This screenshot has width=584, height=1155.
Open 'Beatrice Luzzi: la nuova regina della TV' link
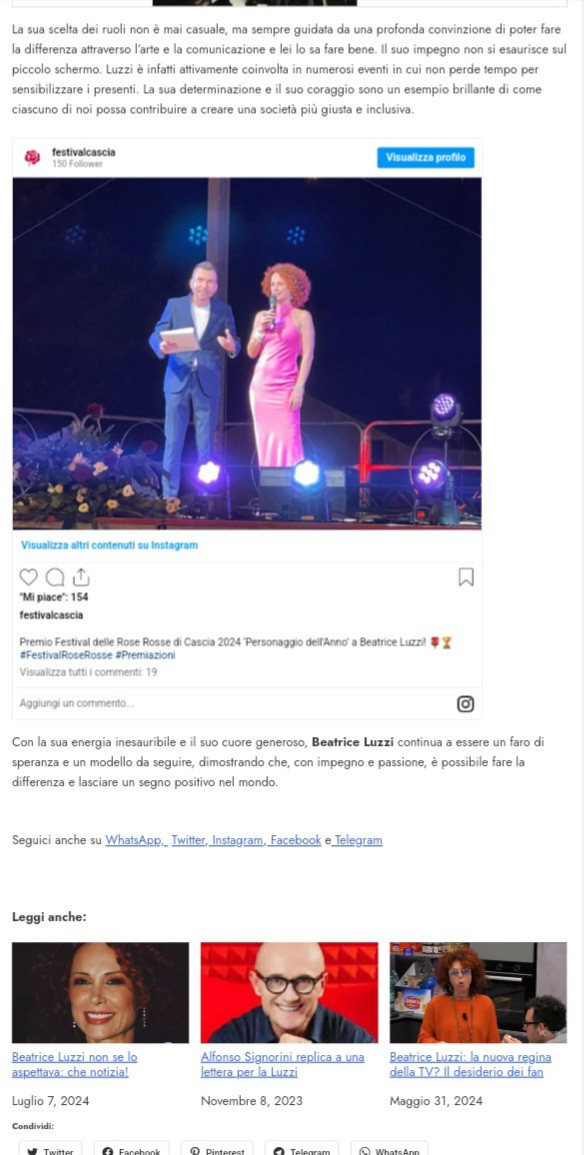[470, 1064]
